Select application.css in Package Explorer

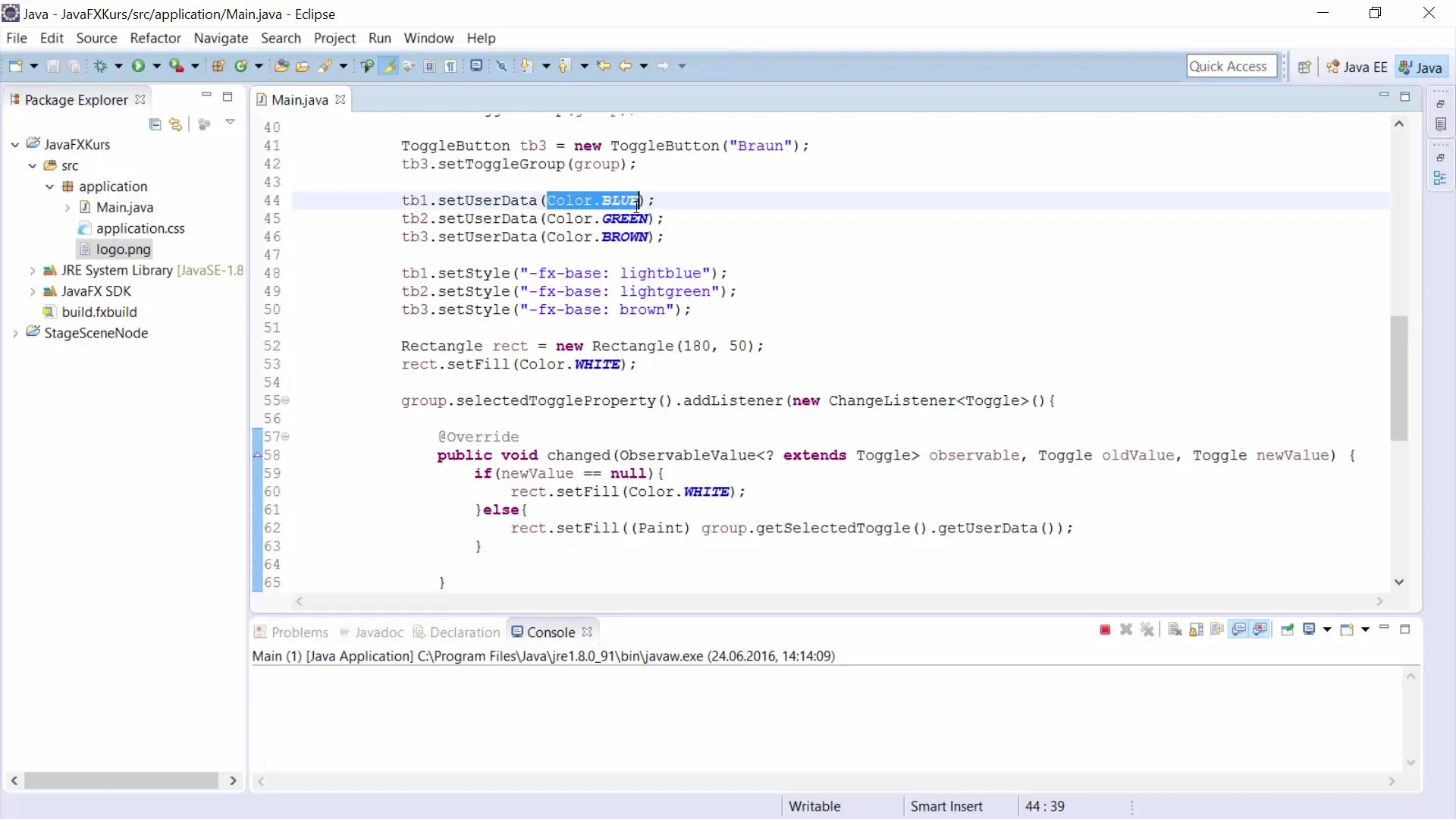[132, 228]
